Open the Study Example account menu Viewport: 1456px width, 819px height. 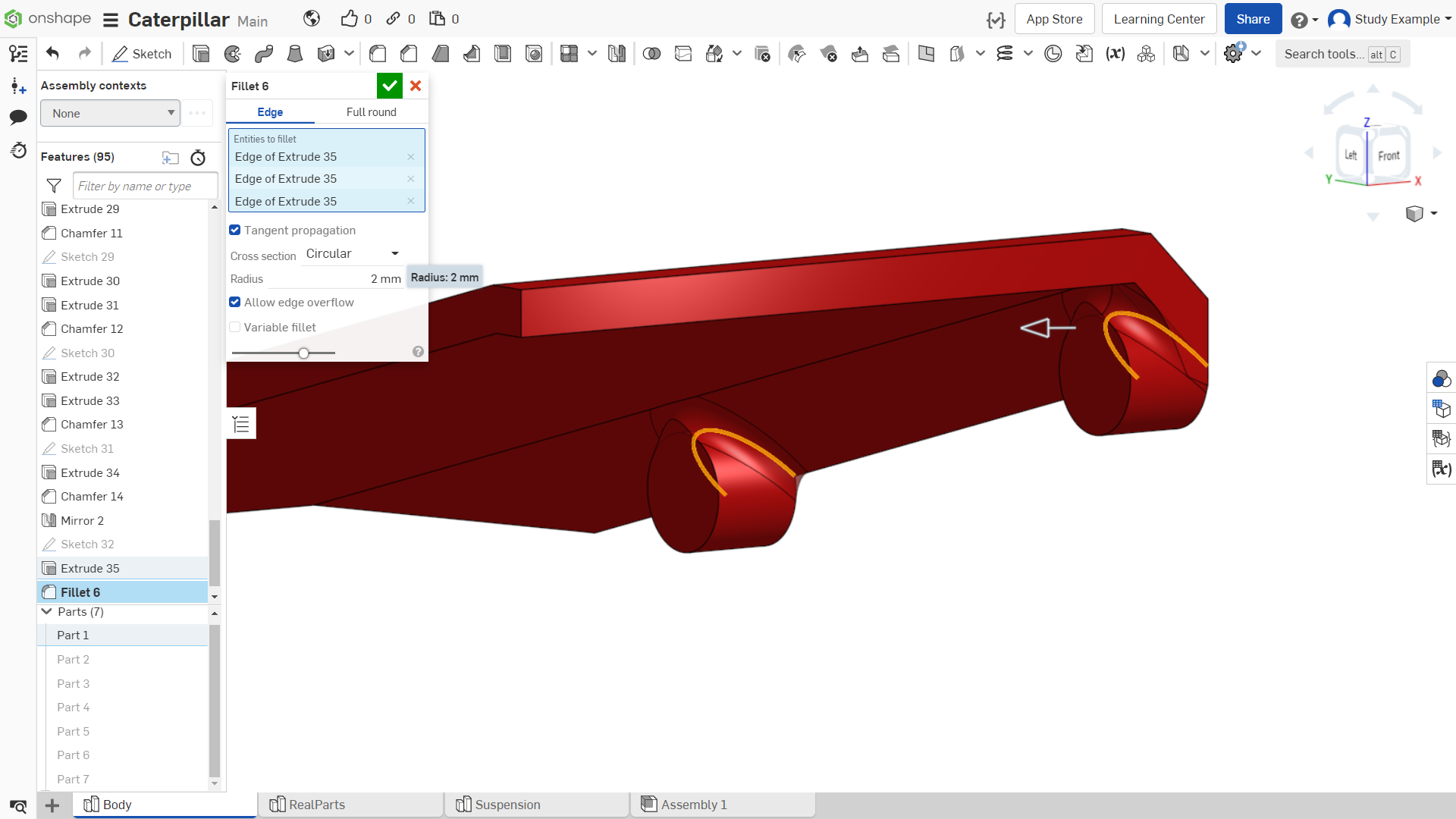pyautogui.click(x=1389, y=19)
